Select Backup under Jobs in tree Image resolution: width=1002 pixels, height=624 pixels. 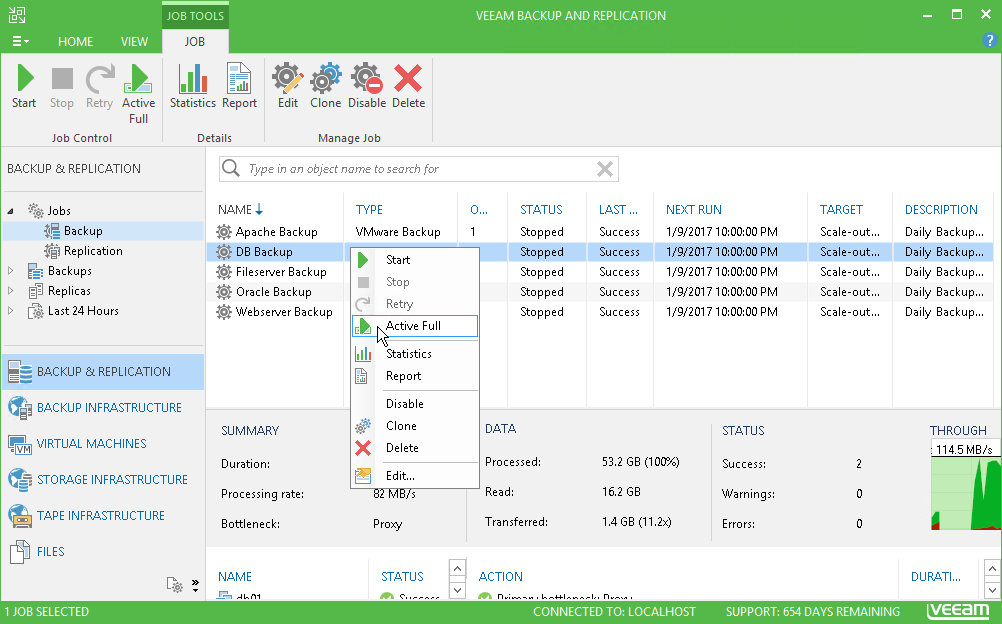click(83, 231)
